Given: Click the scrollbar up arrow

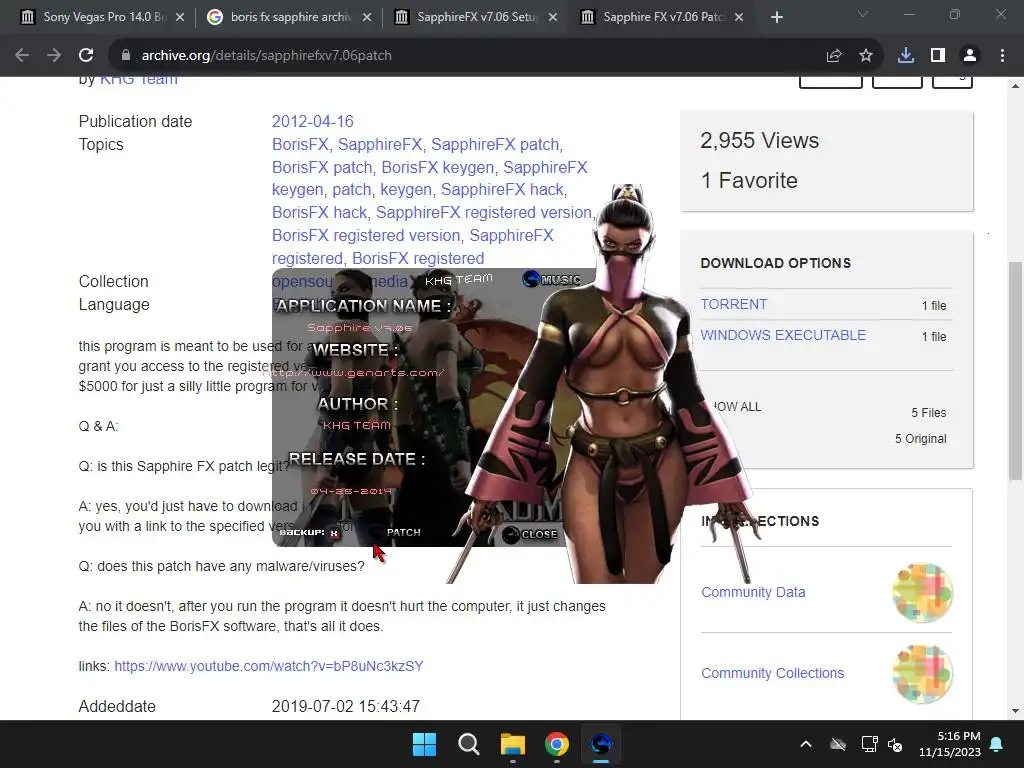Looking at the screenshot, I should tap(1015, 86).
